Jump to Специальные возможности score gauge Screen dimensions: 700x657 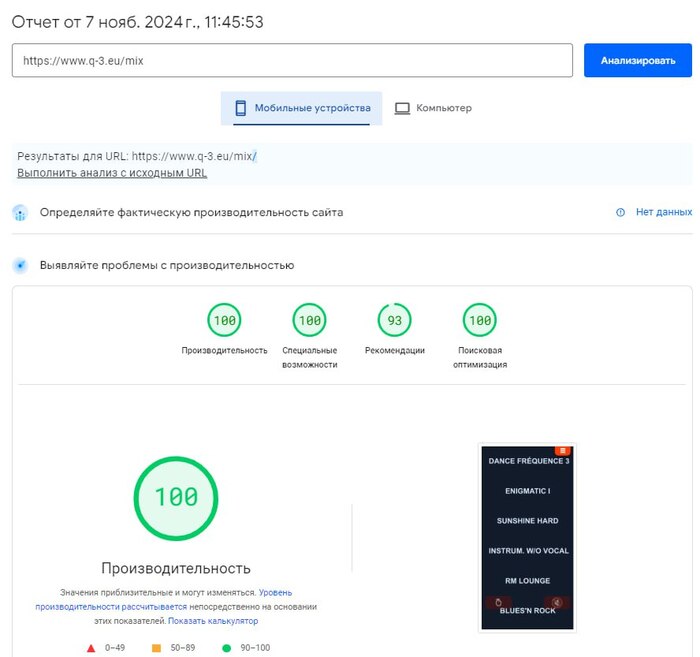point(309,321)
